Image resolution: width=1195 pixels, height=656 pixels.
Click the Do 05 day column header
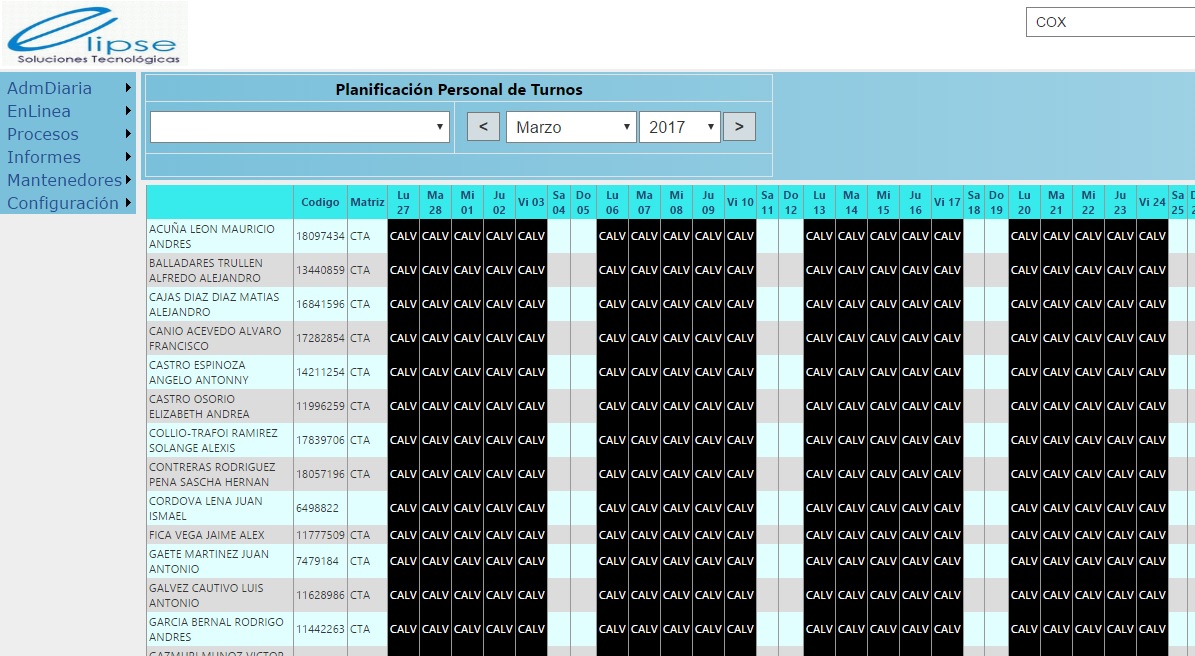(583, 202)
